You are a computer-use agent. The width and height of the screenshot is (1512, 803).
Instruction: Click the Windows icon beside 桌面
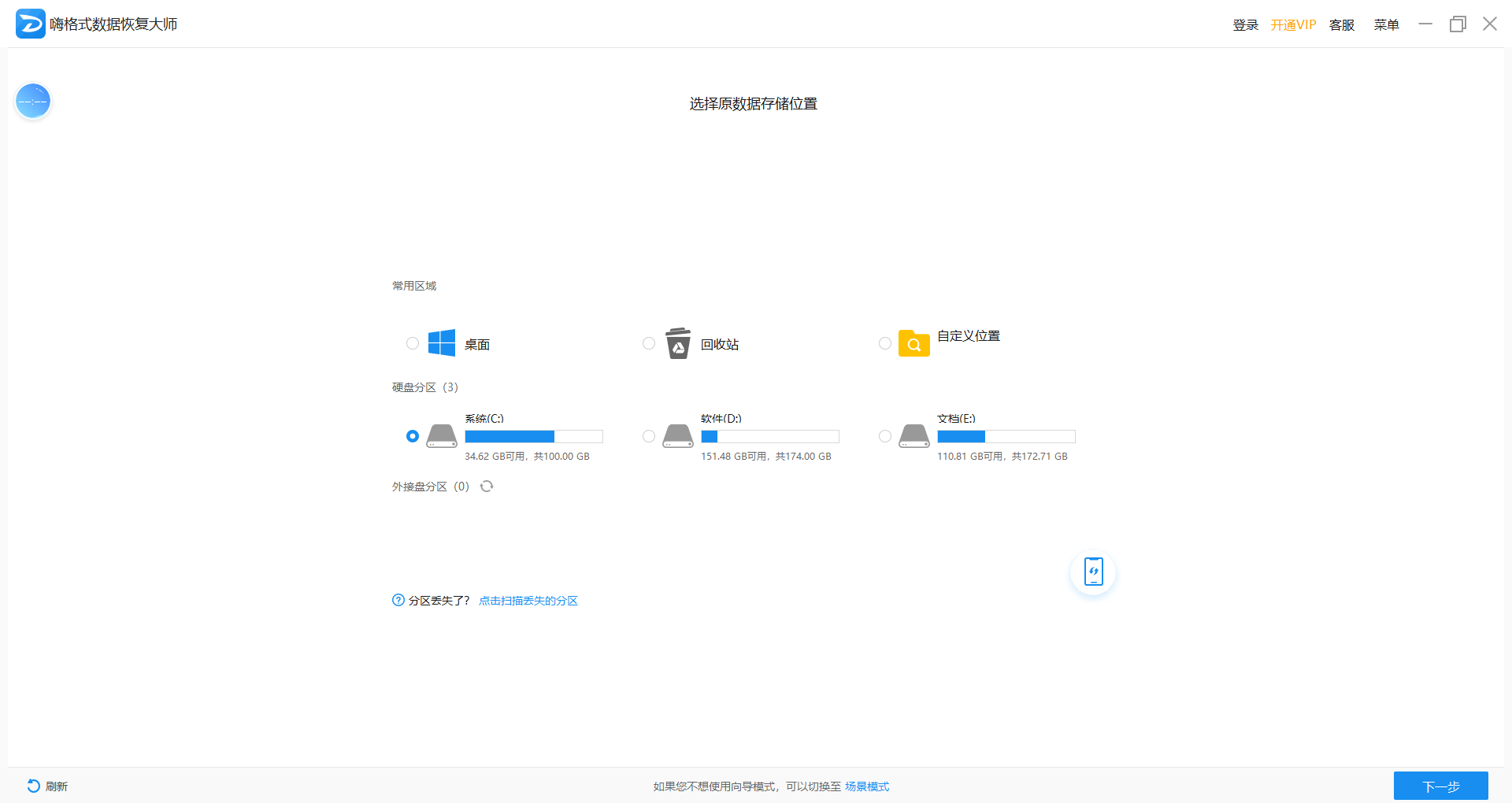point(440,343)
